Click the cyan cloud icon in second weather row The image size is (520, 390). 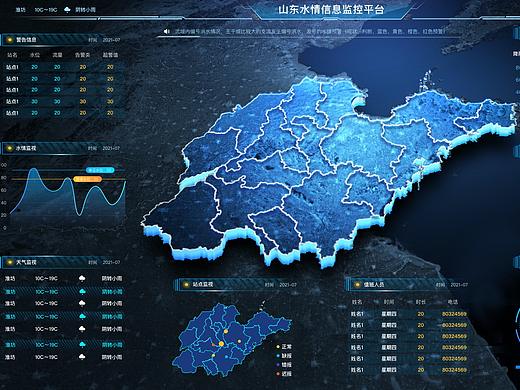point(82,291)
